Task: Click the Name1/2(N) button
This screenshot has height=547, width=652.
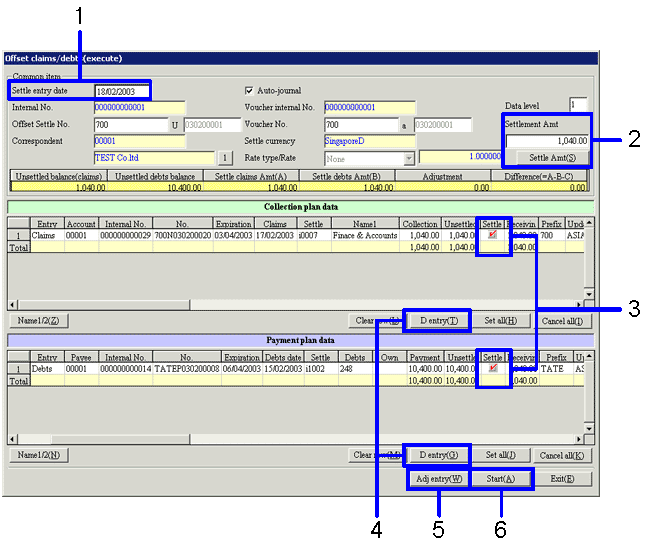Action: tap(39, 455)
